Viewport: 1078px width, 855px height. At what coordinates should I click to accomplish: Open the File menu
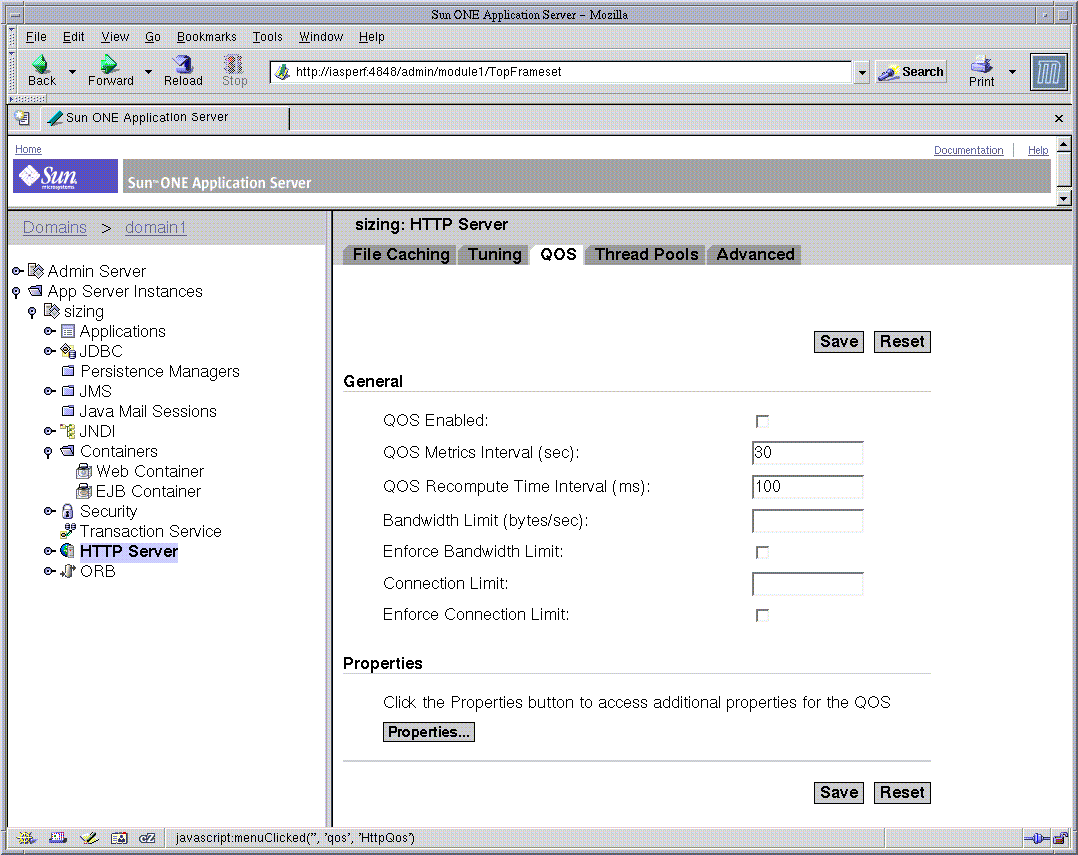coord(36,36)
